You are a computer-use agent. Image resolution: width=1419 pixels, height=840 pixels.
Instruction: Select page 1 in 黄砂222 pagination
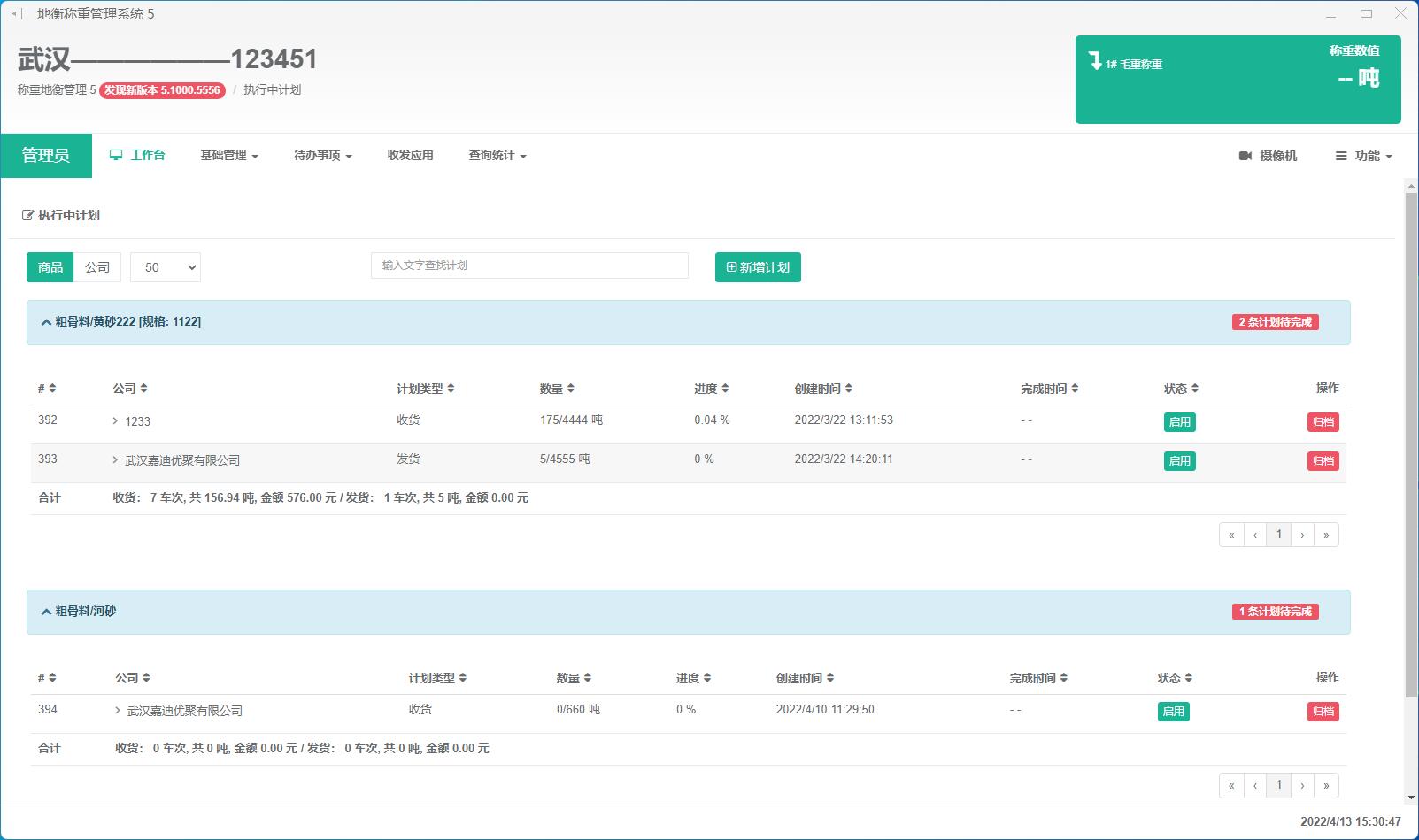click(x=1278, y=535)
